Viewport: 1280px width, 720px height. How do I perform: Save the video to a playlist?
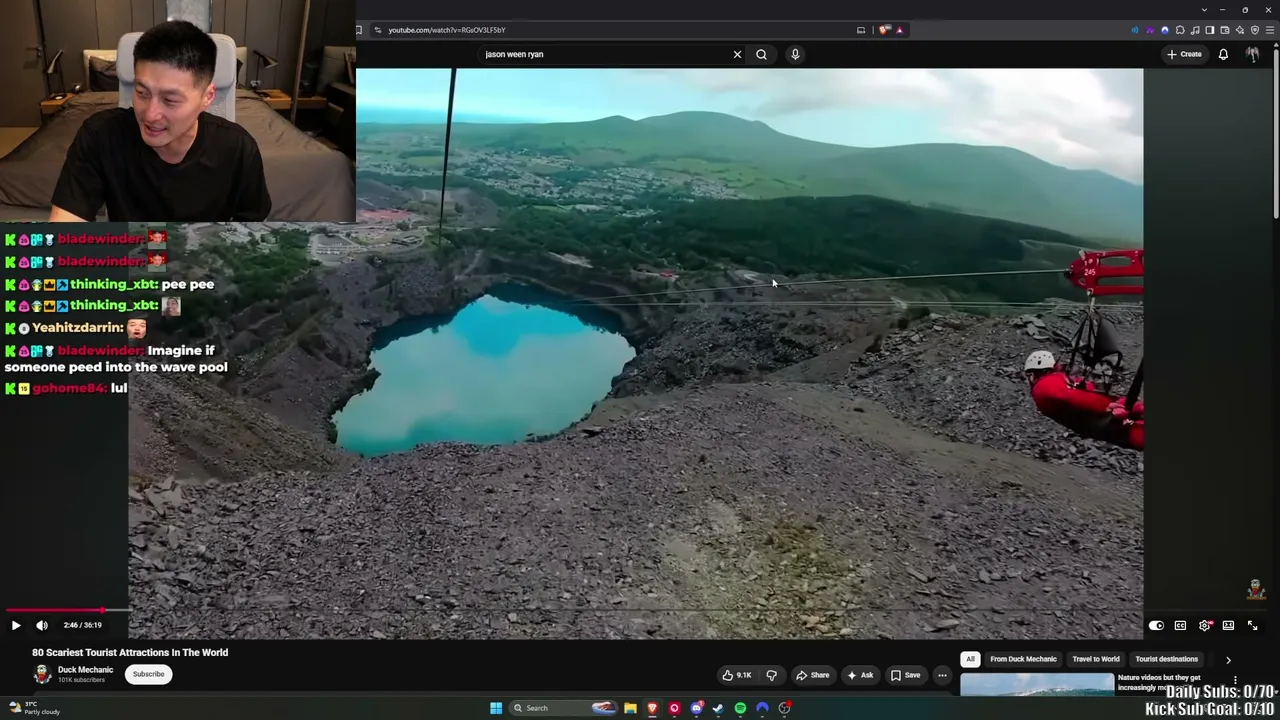[906, 675]
